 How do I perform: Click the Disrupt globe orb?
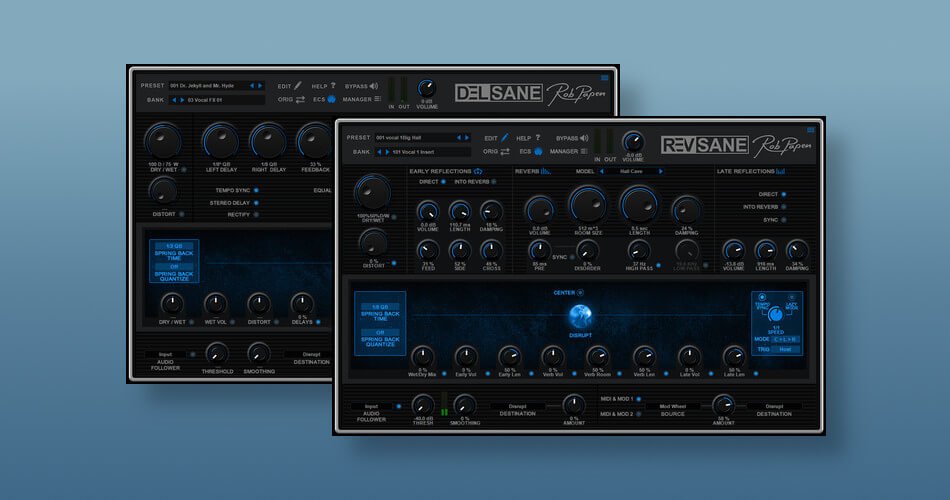tap(581, 316)
